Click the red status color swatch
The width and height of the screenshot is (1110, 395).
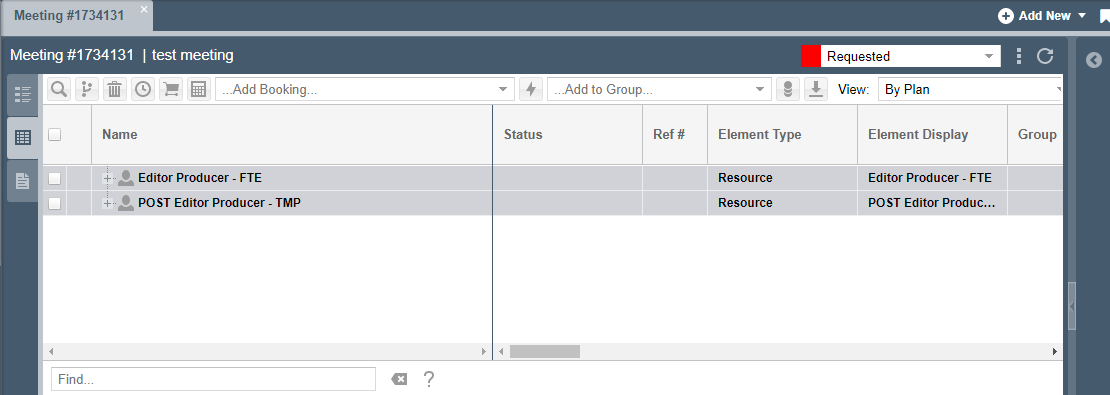(811, 56)
